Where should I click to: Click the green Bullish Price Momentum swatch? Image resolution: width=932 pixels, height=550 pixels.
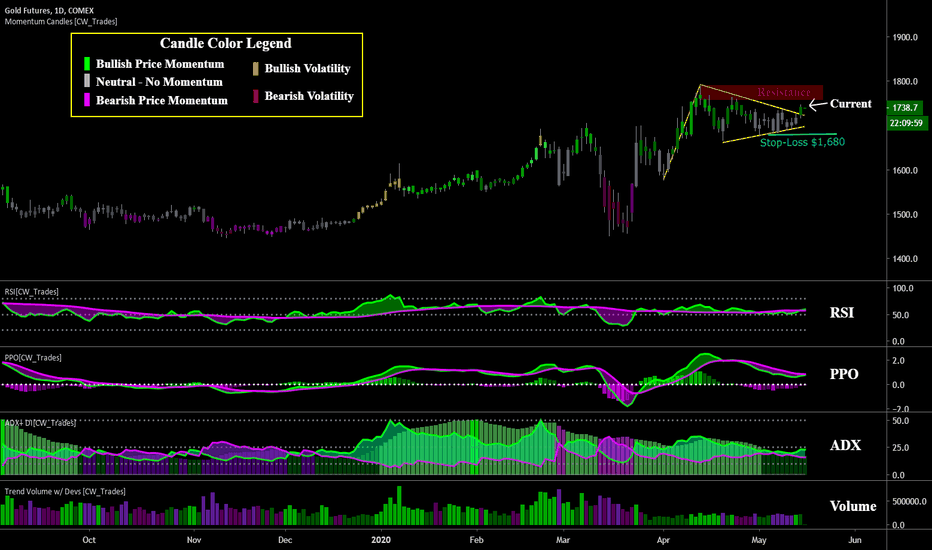click(87, 64)
